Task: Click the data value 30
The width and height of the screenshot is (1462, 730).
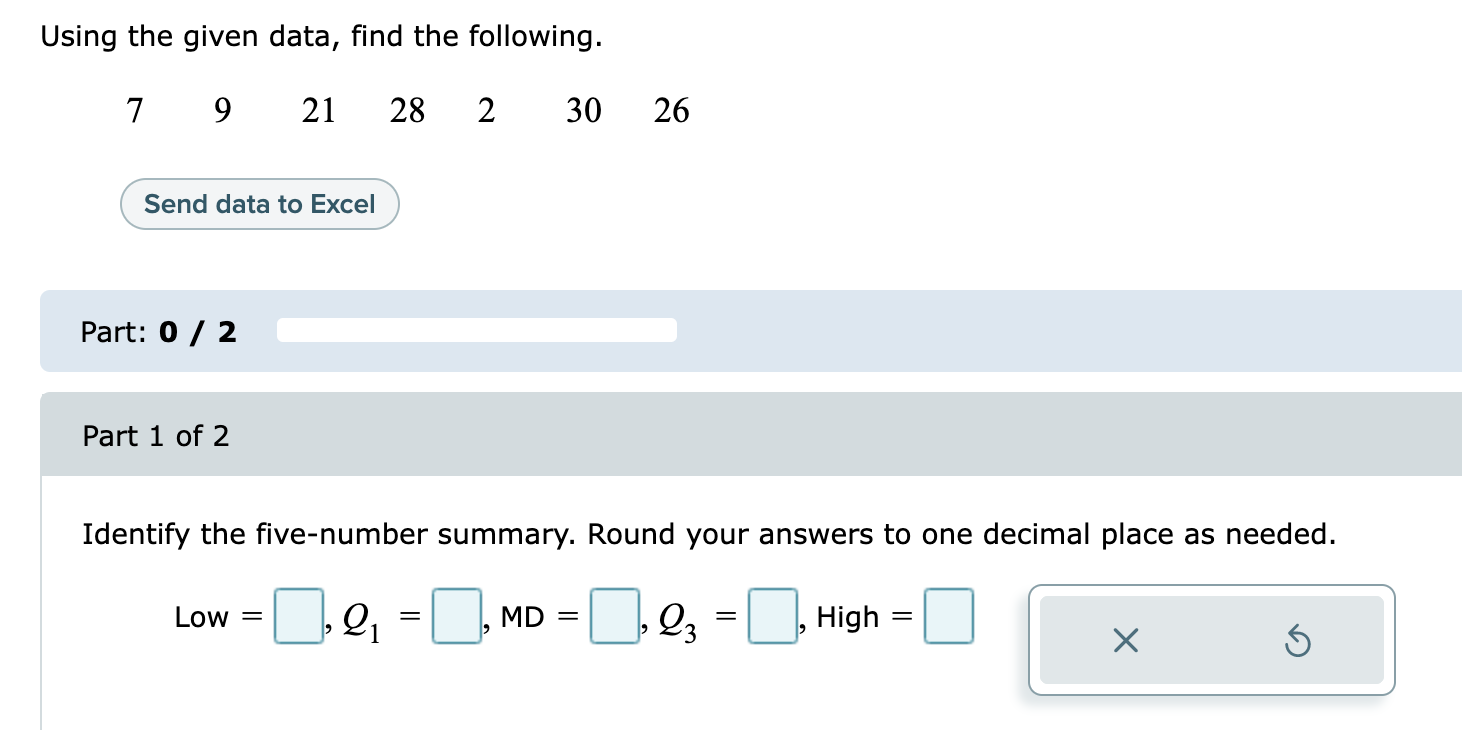Action: tap(584, 110)
